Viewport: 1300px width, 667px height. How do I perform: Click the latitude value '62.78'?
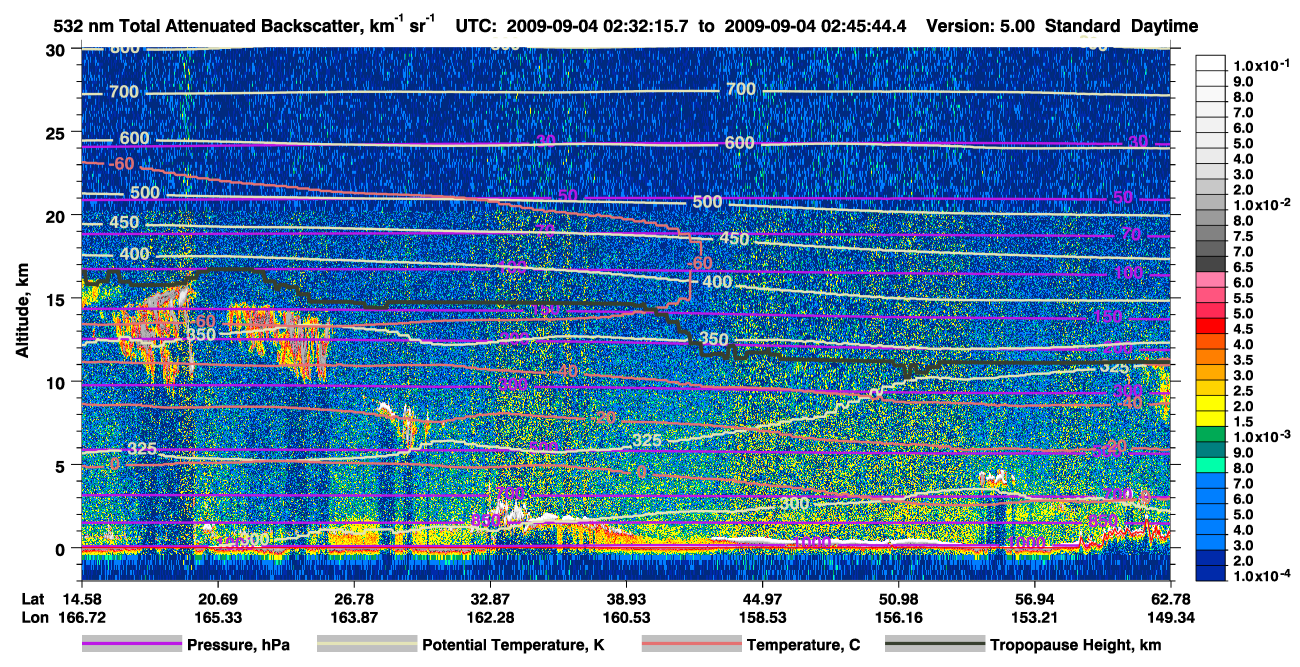(1171, 598)
